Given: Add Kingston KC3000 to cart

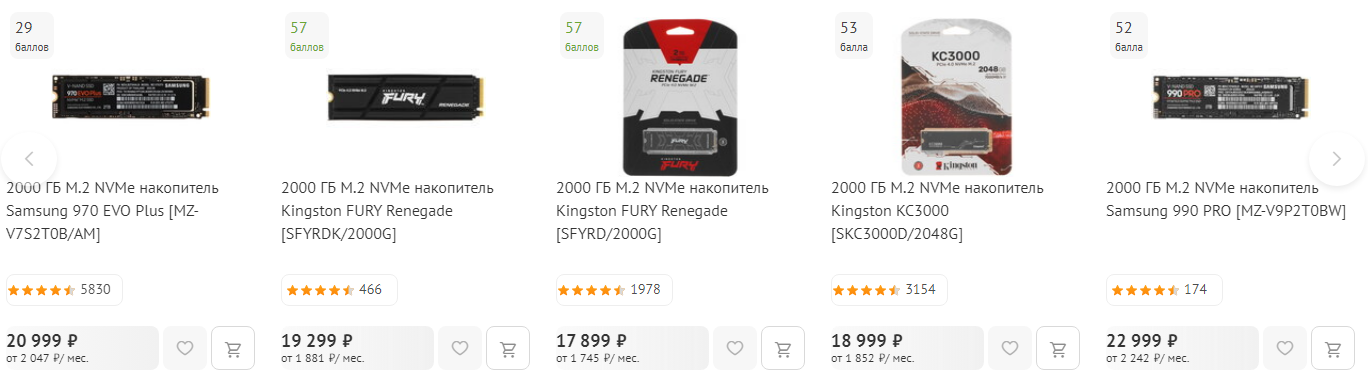Looking at the screenshot, I should 1058,348.
